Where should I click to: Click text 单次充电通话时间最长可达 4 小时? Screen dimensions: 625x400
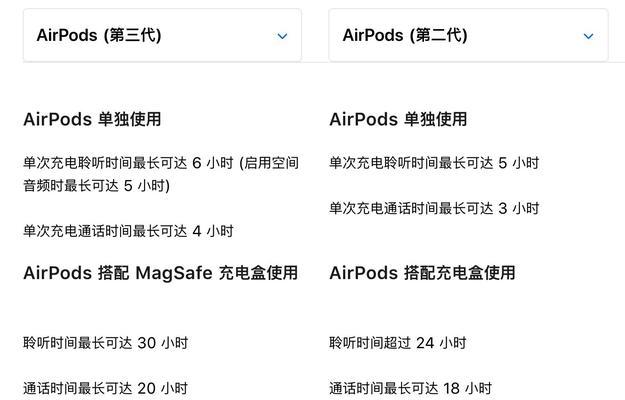(128, 231)
